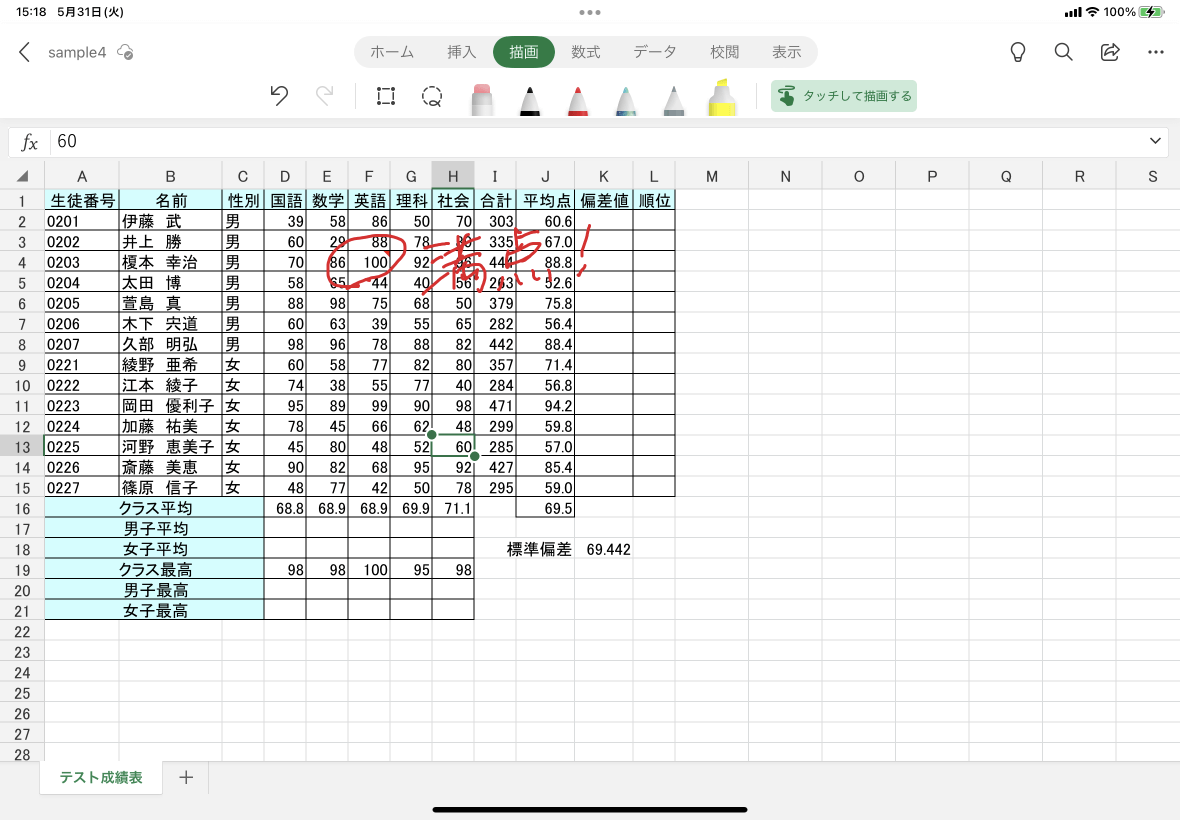Select the テスト成績表 sheet tab
The image size is (1180, 820).
click(x=101, y=777)
